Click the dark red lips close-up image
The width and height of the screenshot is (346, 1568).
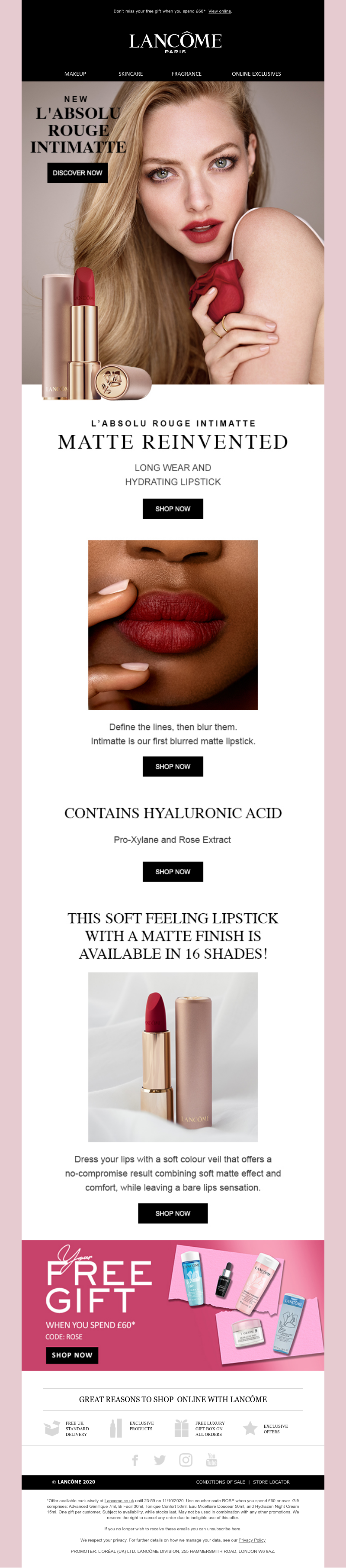tap(173, 624)
